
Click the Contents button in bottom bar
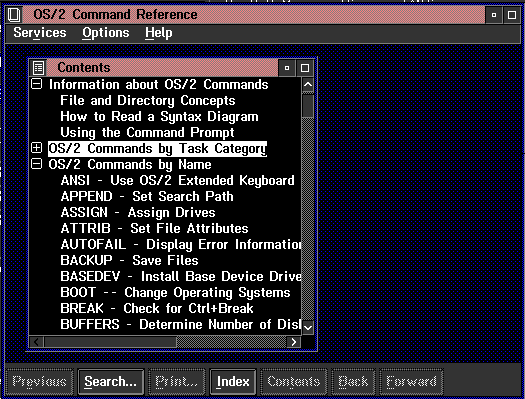pyautogui.click(x=294, y=382)
